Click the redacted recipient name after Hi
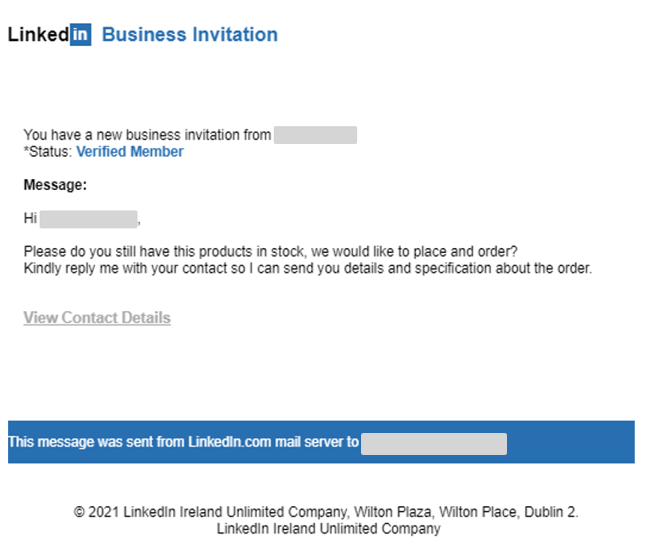The image size is (648, 546). point(88,218)
